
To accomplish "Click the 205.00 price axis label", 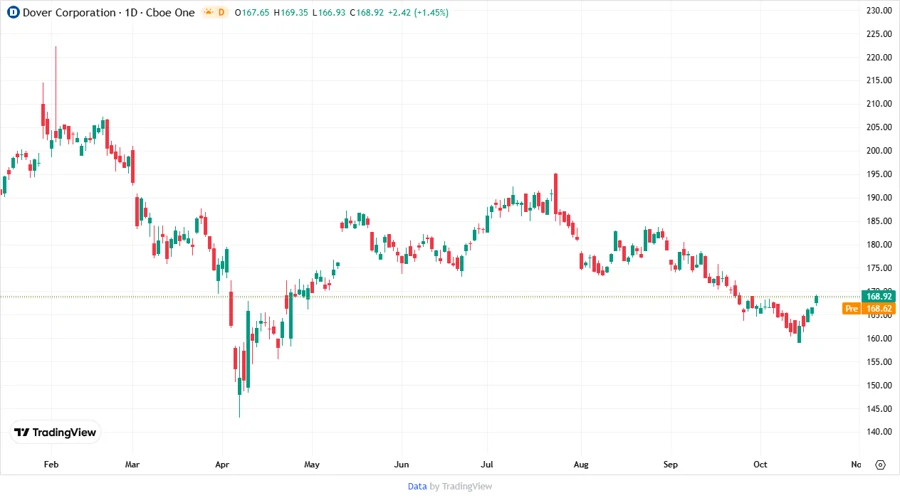I will pos(879,127).
